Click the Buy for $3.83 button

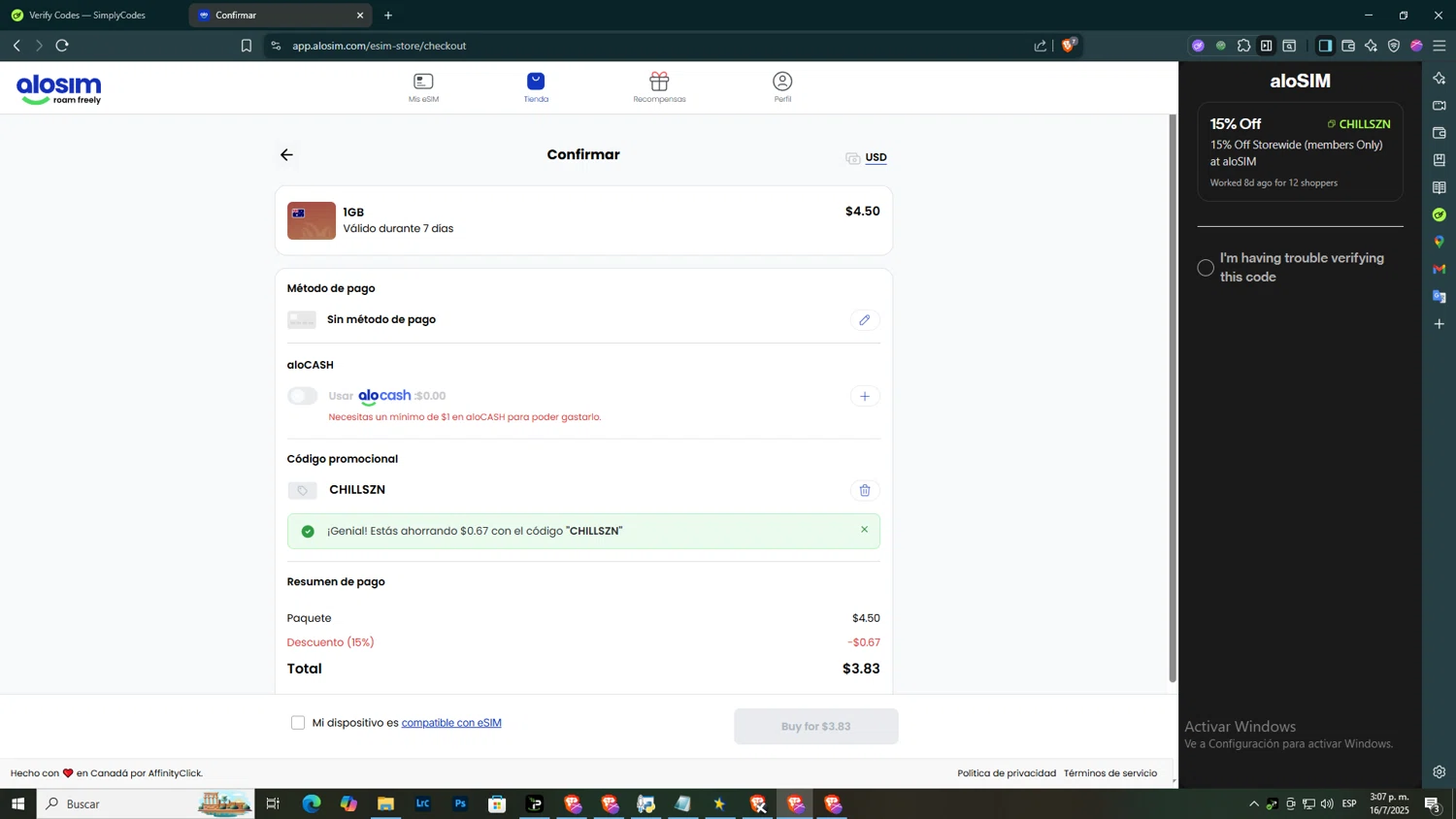[x=816, y=726]
